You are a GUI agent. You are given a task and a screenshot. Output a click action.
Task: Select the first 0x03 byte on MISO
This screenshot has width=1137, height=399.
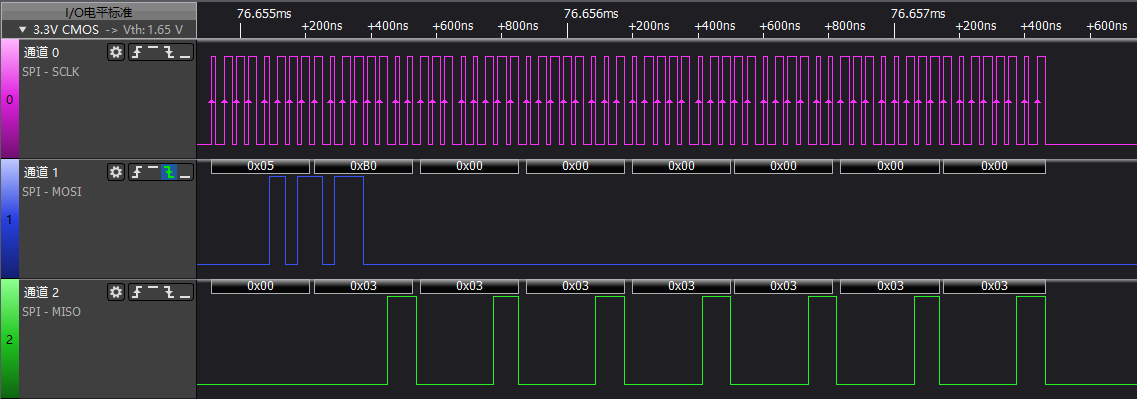[x=363, y=286]
